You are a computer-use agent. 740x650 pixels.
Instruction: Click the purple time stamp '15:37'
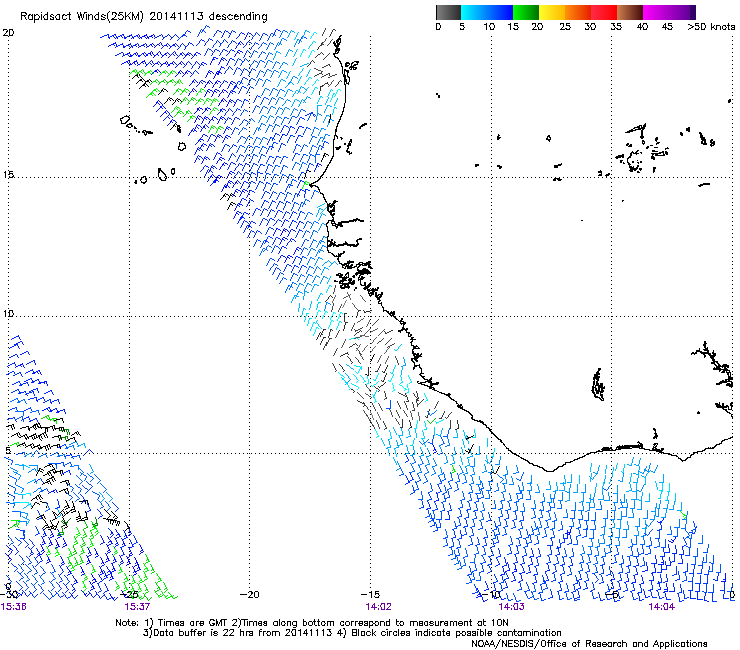pos(137,606)
